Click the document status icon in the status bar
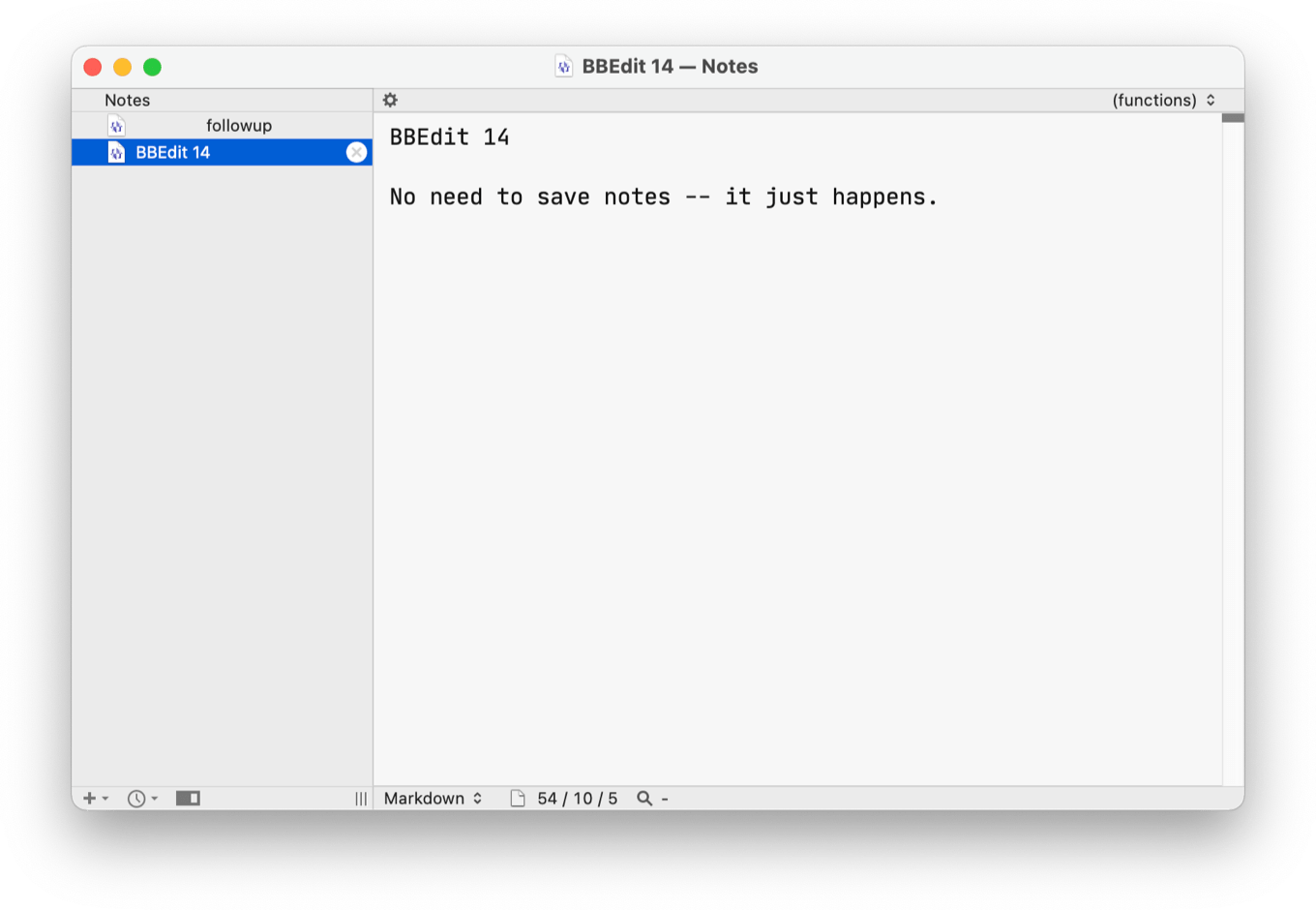This screenshot has width=1316, height=910. click(517, 798)
